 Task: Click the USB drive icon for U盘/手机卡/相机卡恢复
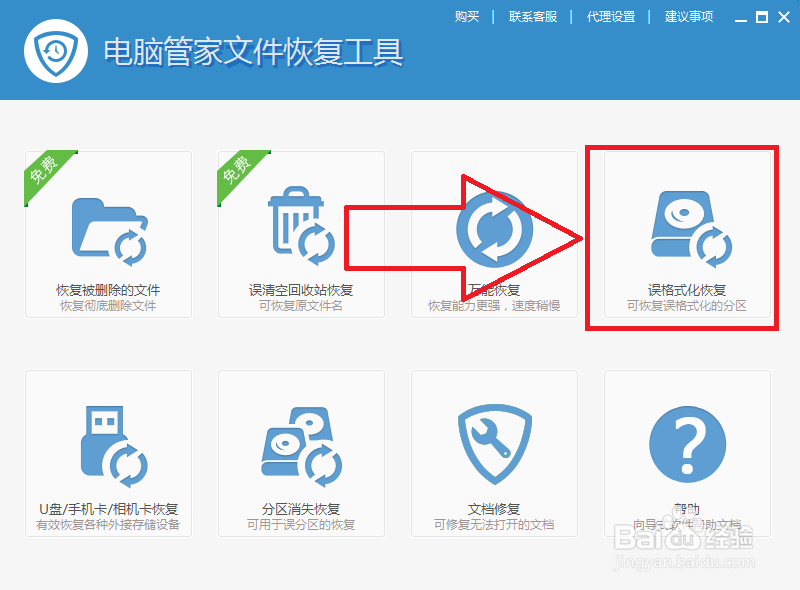point(114,447)
